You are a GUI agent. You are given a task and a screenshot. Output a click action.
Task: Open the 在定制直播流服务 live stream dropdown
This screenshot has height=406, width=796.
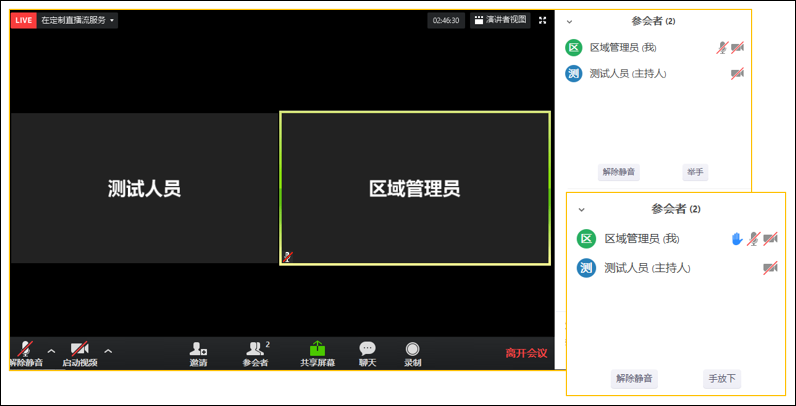(77, 20)
